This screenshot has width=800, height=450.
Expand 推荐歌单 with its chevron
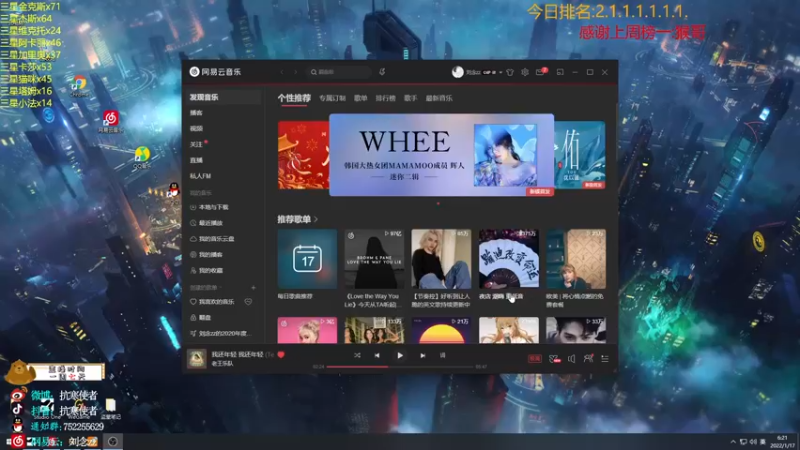coord(316,219)
